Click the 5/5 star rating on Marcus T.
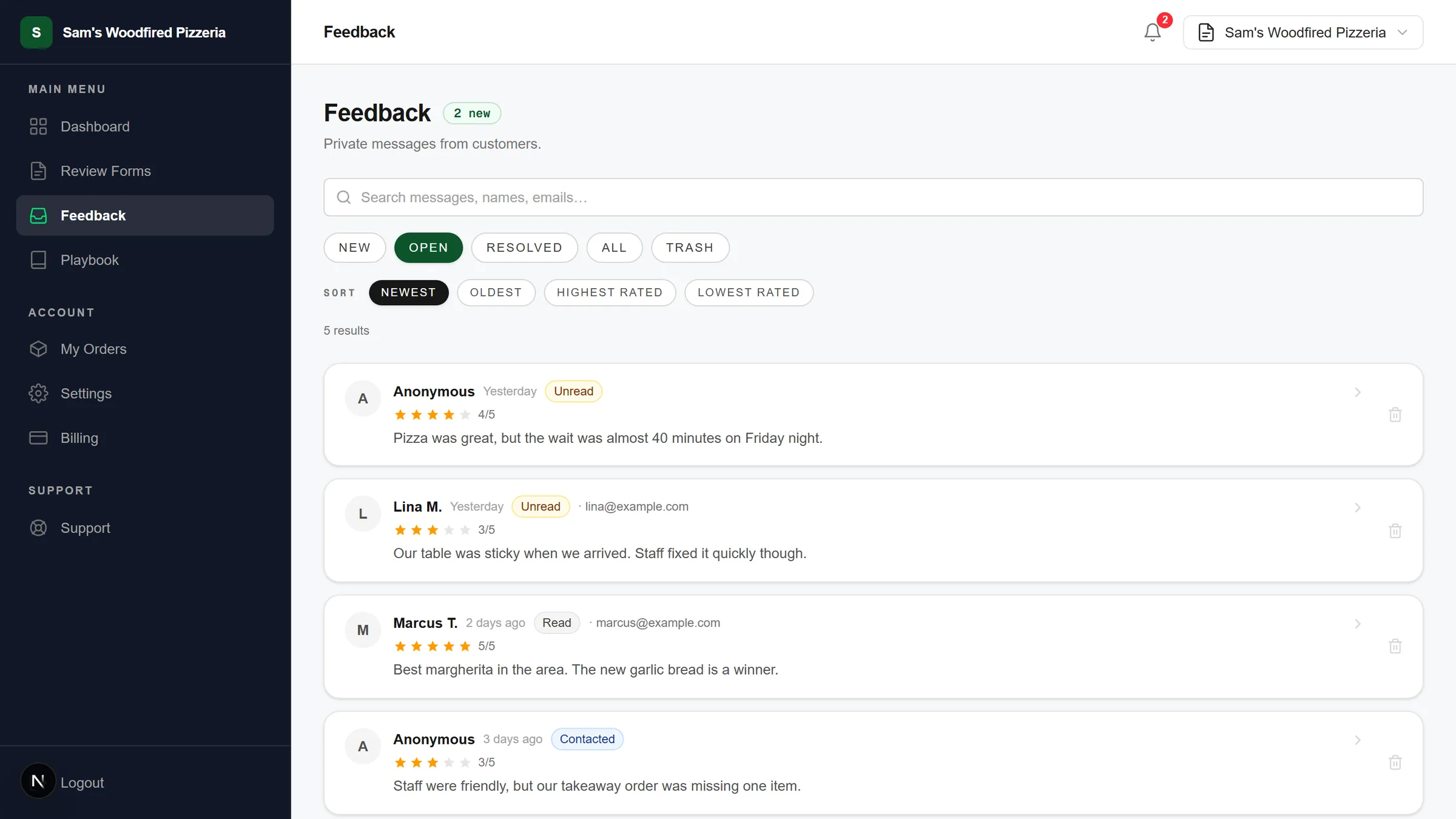 [444, 646]
